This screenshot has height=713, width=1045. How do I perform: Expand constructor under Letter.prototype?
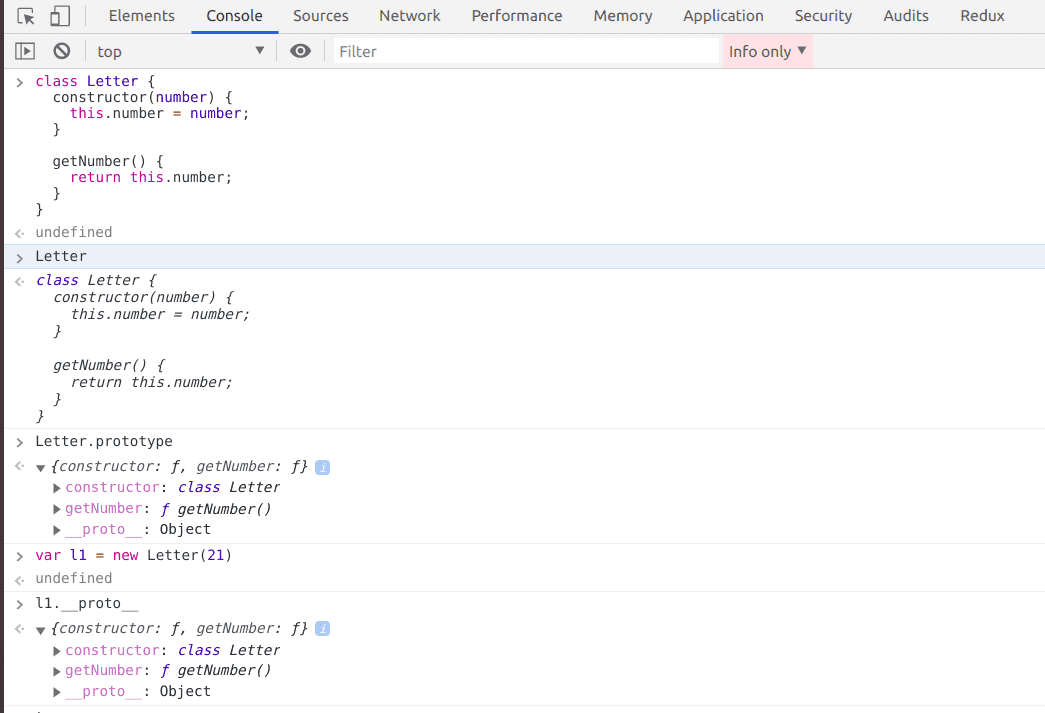[x=57, y=488]
